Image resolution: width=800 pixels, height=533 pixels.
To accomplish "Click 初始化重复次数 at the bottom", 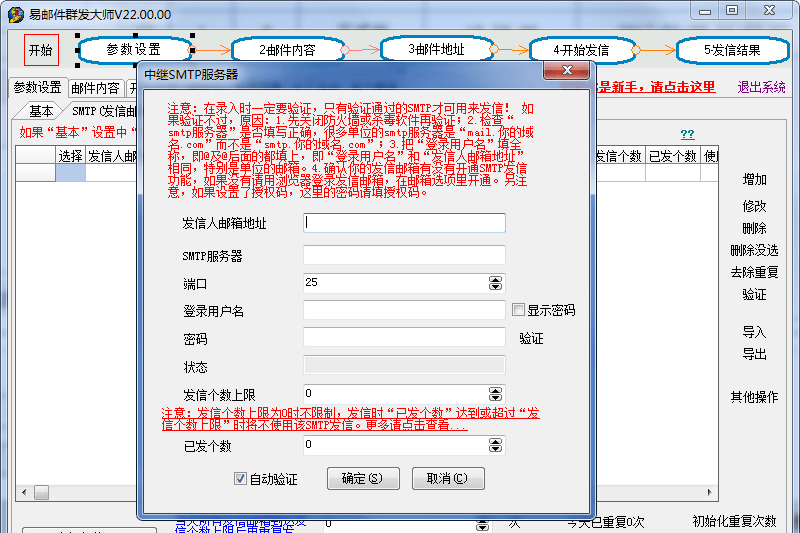I will pos(734,521).
